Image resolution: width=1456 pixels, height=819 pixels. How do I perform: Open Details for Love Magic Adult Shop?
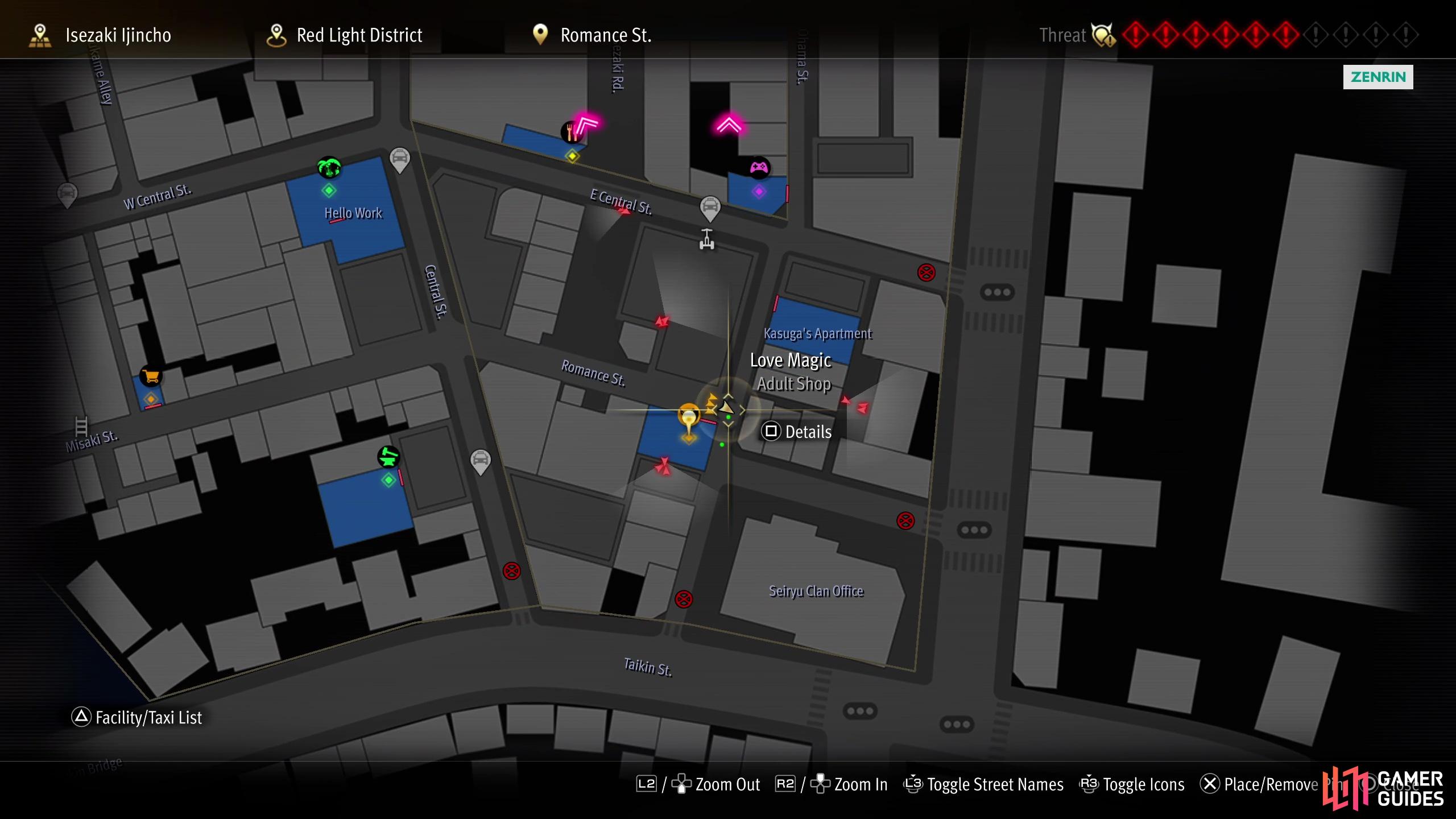[797, 432]
